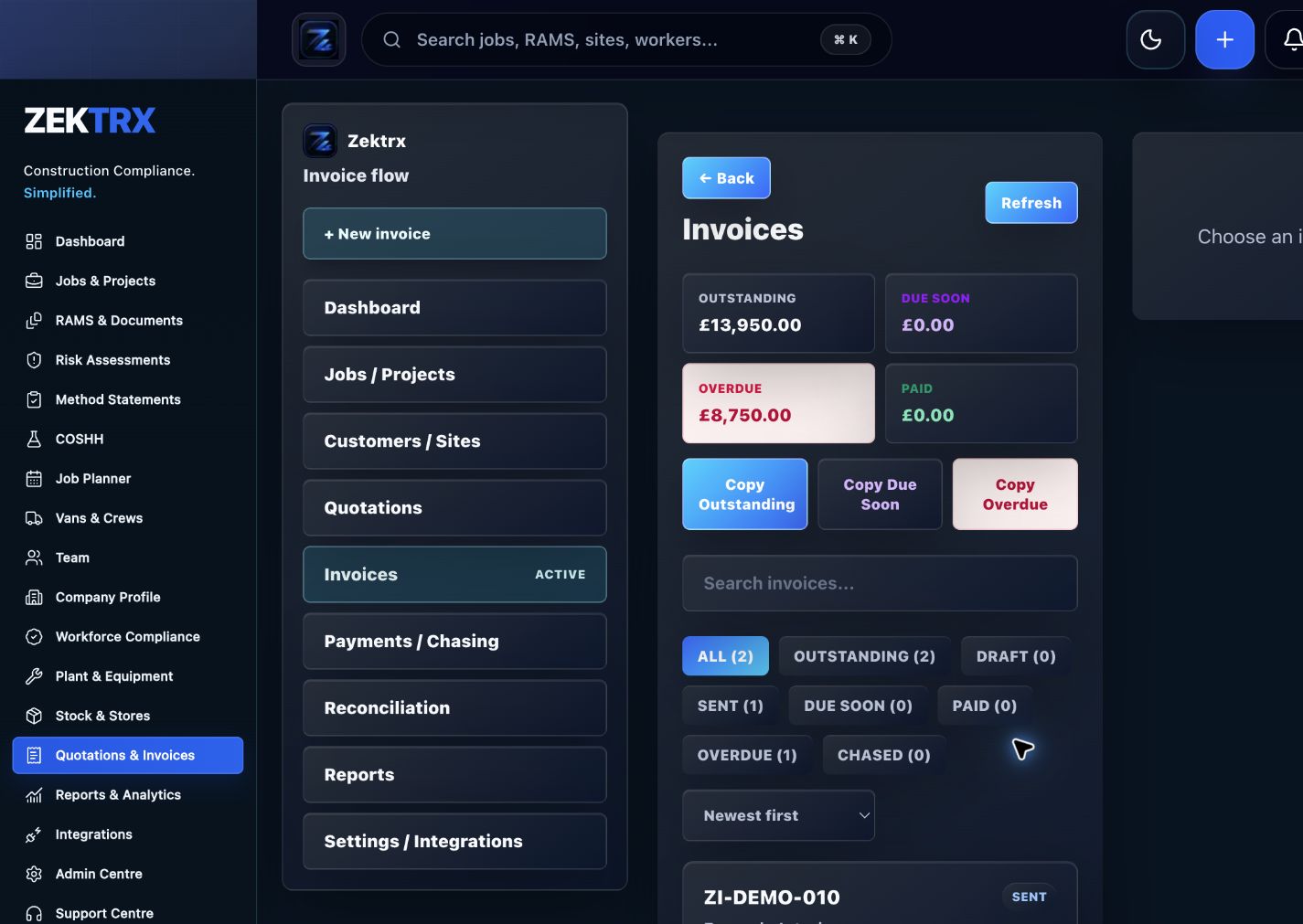Click the Method Statements clipboard icon
1303x924 pixels.
click(x=34, y=399)
